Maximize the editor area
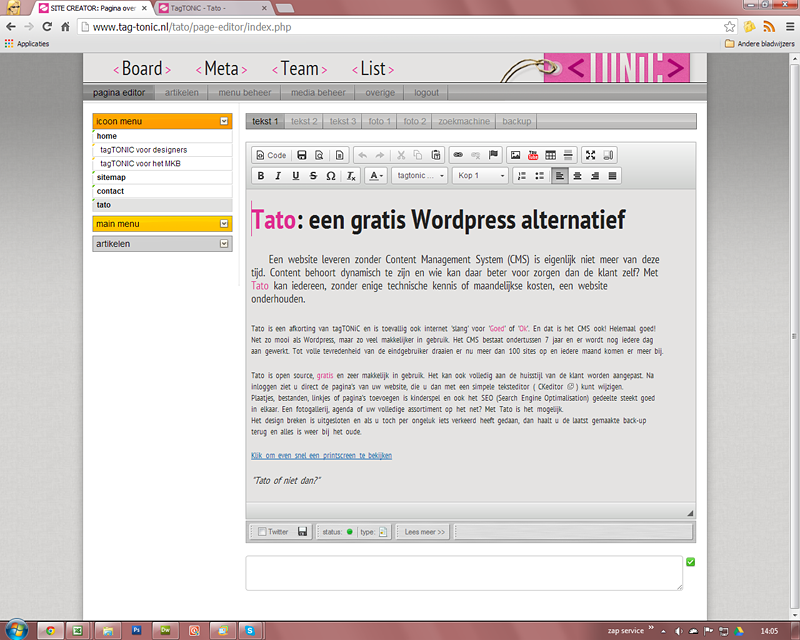Image resolution: width=800 pixels, height=640 pixels. coord(590,155)
